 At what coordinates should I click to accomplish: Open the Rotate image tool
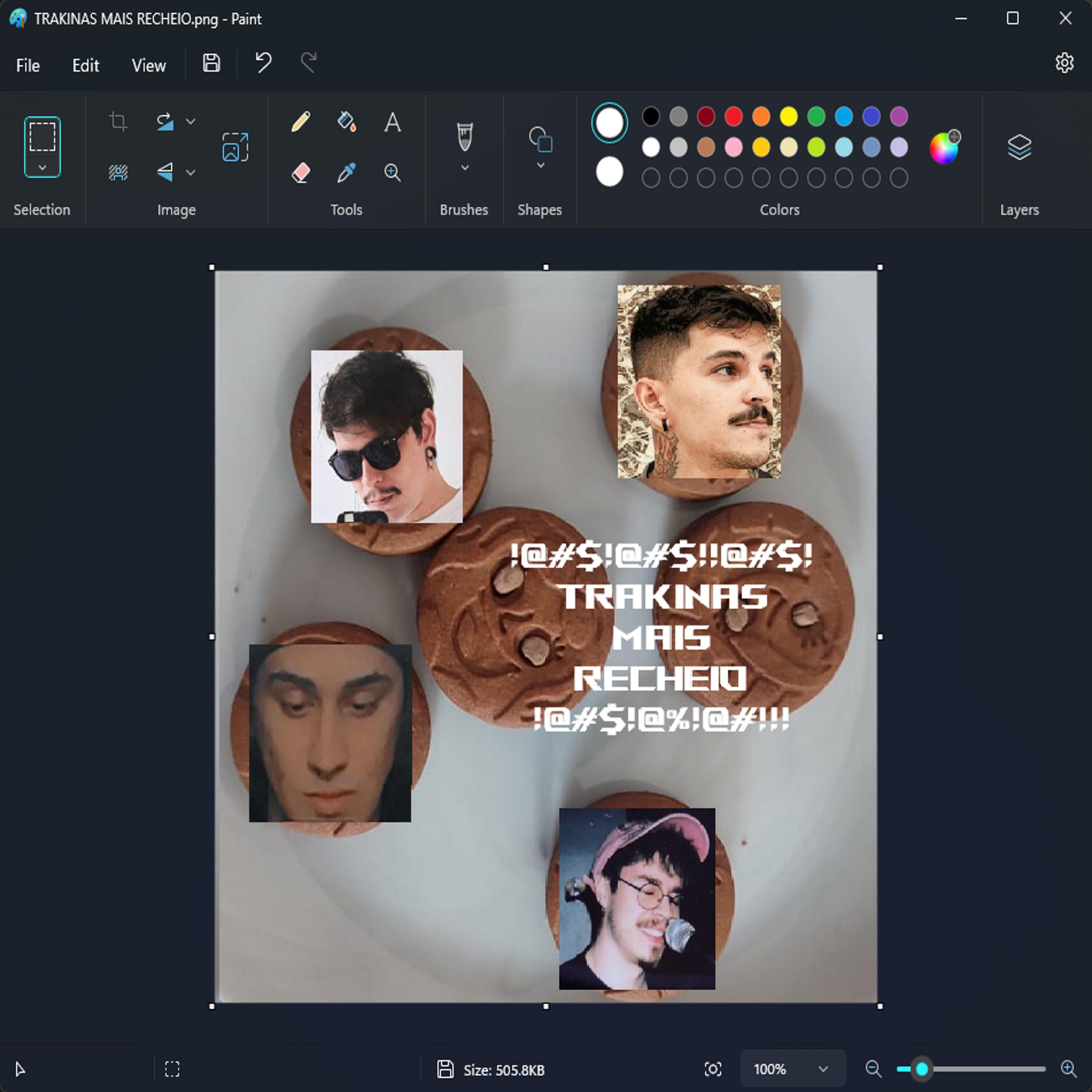pos(165,122)
